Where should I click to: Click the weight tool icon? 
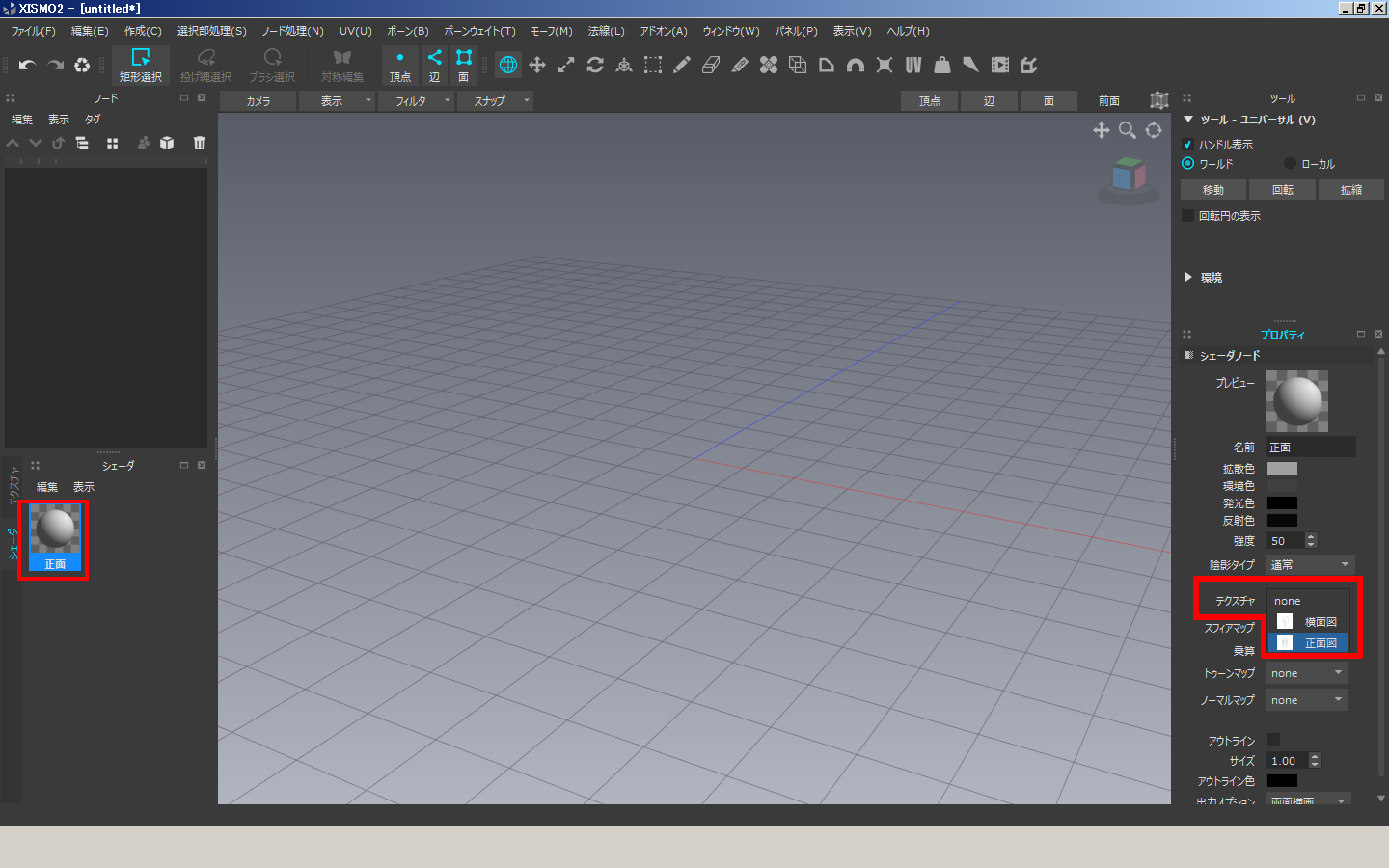(x=942, y=65)
